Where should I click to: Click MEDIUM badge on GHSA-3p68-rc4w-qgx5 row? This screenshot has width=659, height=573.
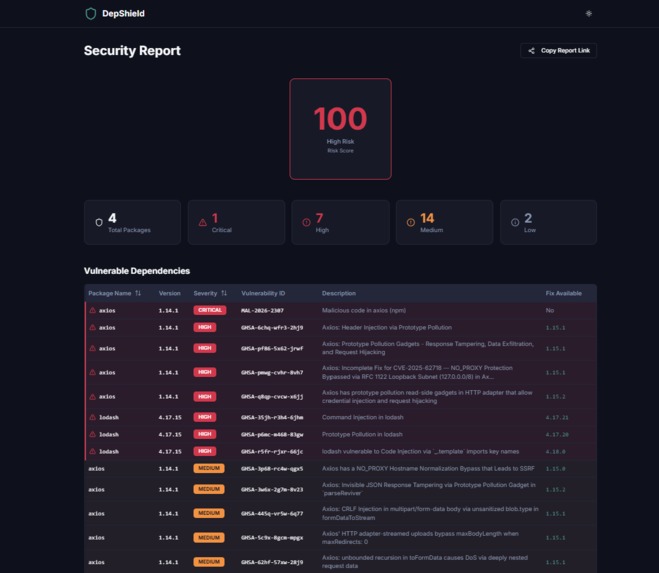click(x=209, y=468)
